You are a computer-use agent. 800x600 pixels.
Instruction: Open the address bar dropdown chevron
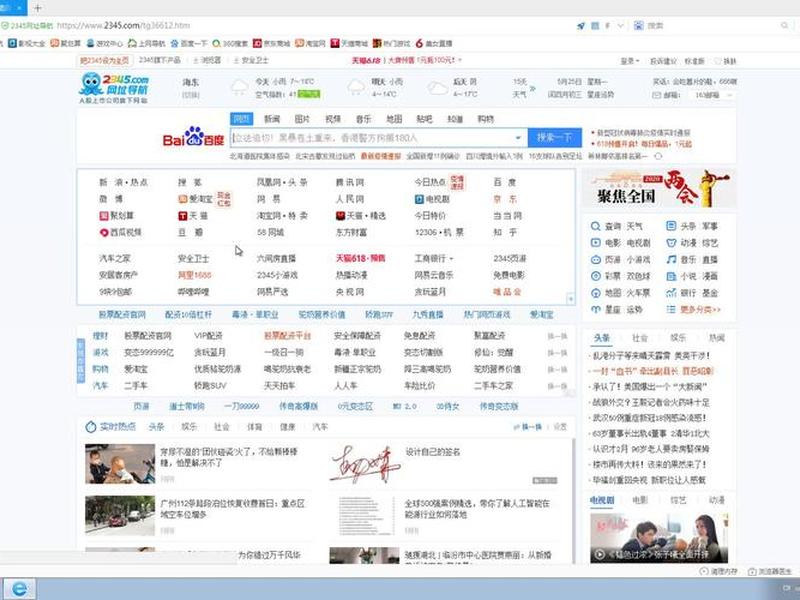tap(620, 26)
